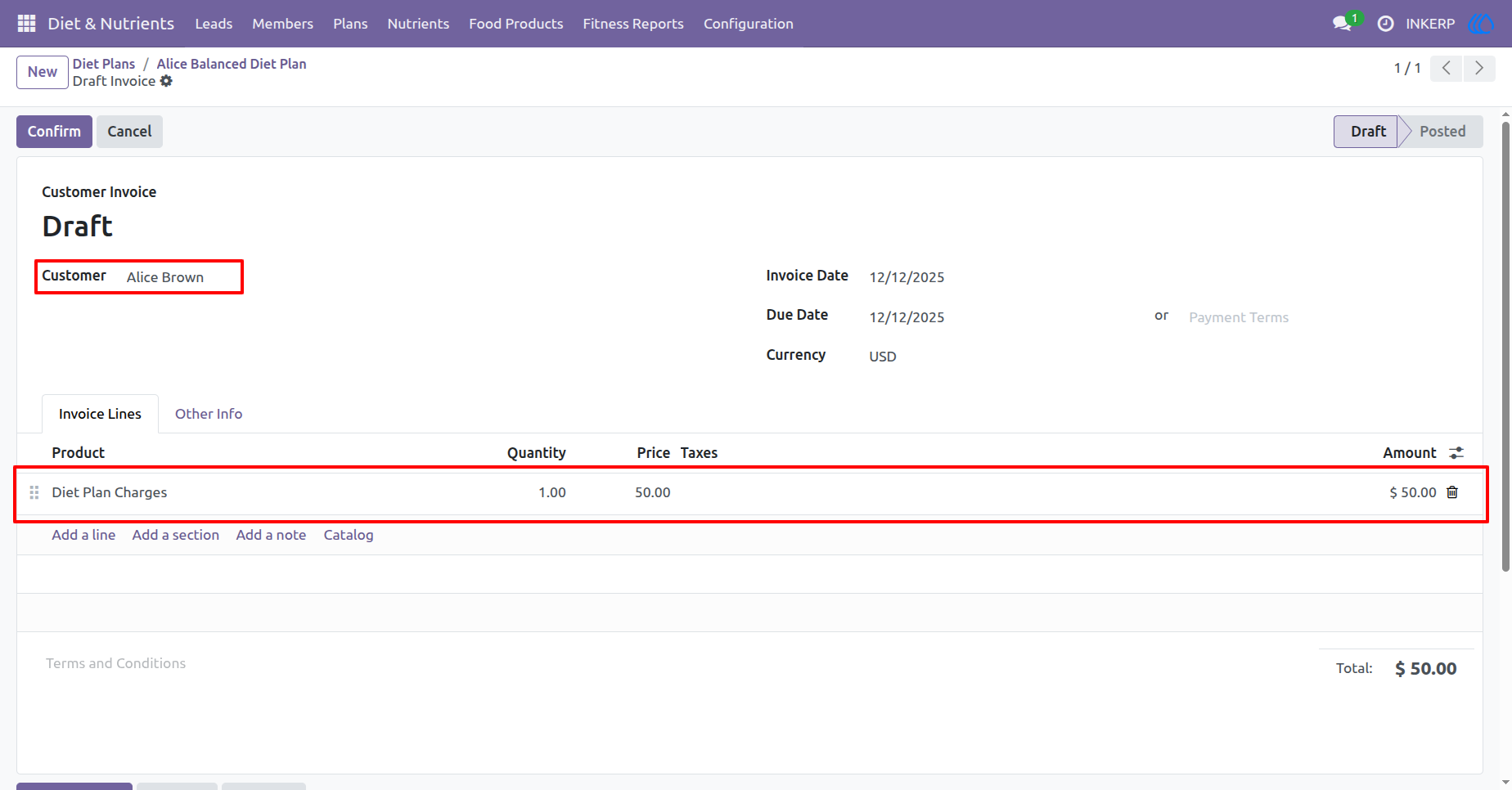Open the Catalog link
1512x790 pixels.
pos(349,535)
